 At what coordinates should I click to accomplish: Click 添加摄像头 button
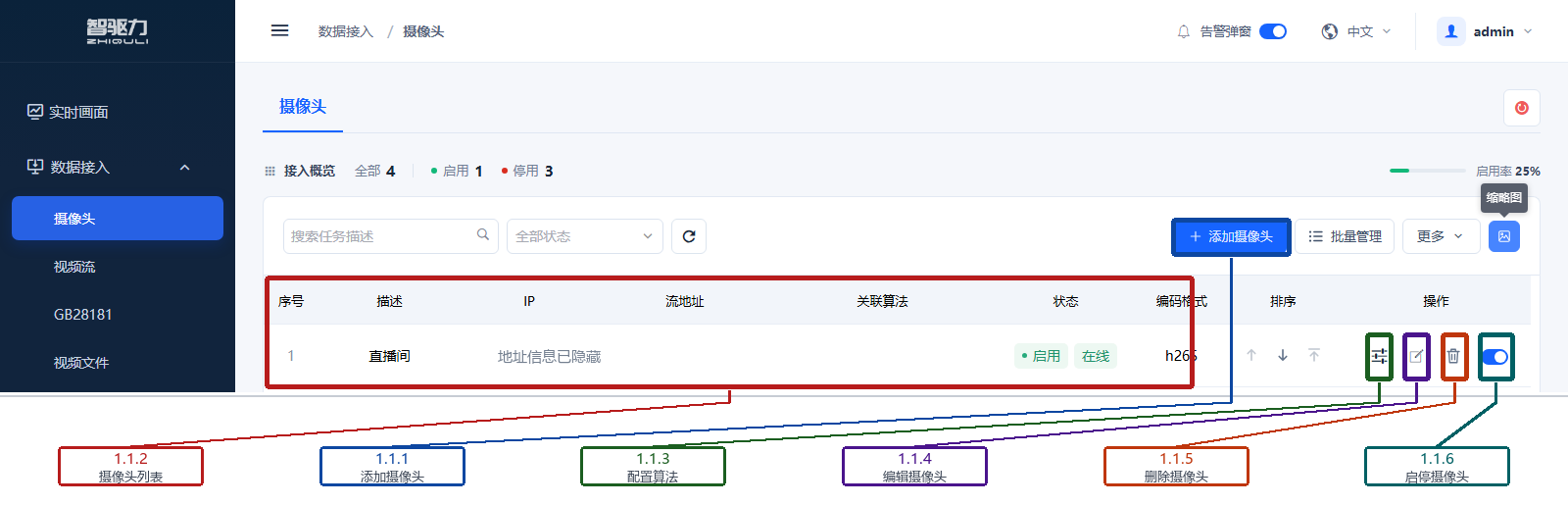tap(1231, 236)
